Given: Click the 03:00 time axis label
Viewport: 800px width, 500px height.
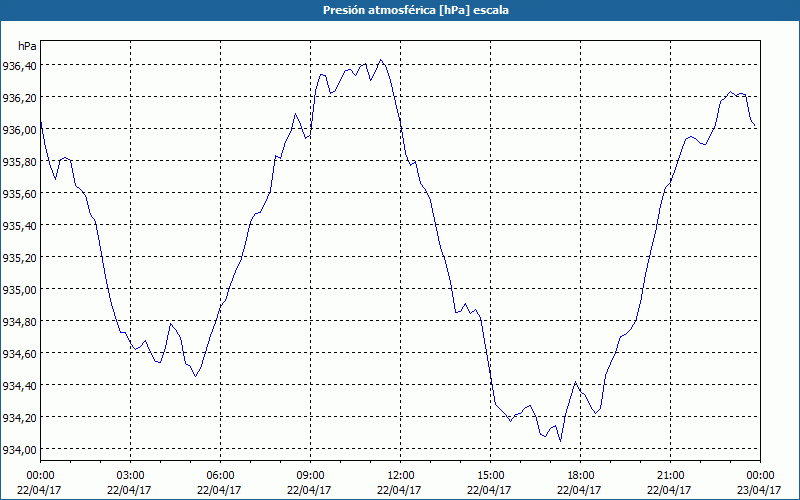Looking at the screenshot, I should tap(130, 476).
